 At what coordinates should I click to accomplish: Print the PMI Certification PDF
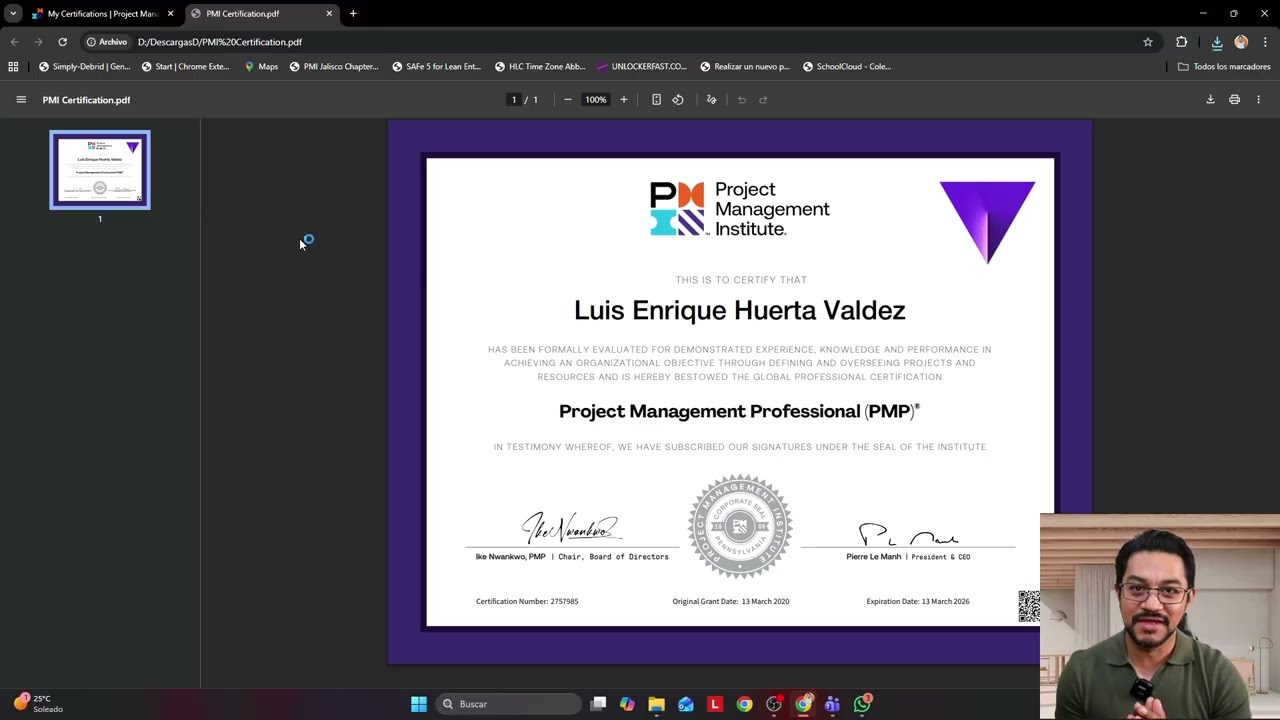pyautogui.click(x=1234, y=100)
